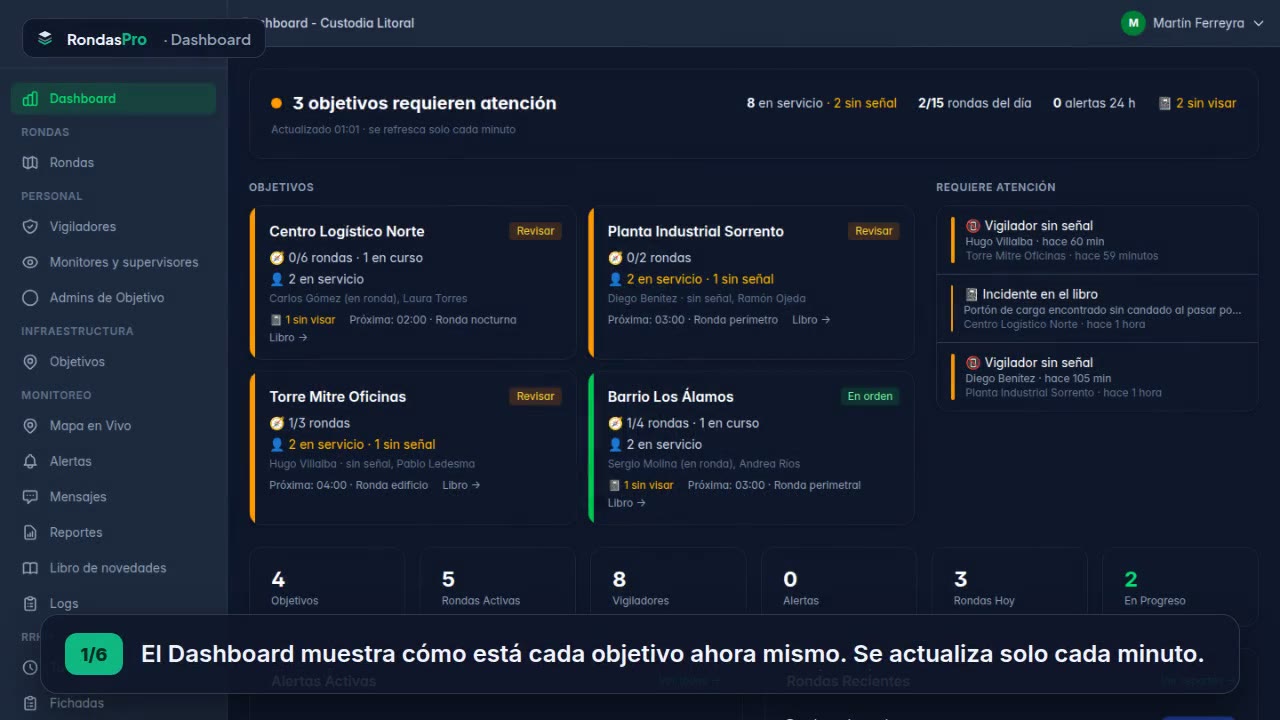The height and width of the screenshot is (720, 1280).
Task: Click the '3 objetivos requieren atención' heading
Action: (x=424, y=103)
